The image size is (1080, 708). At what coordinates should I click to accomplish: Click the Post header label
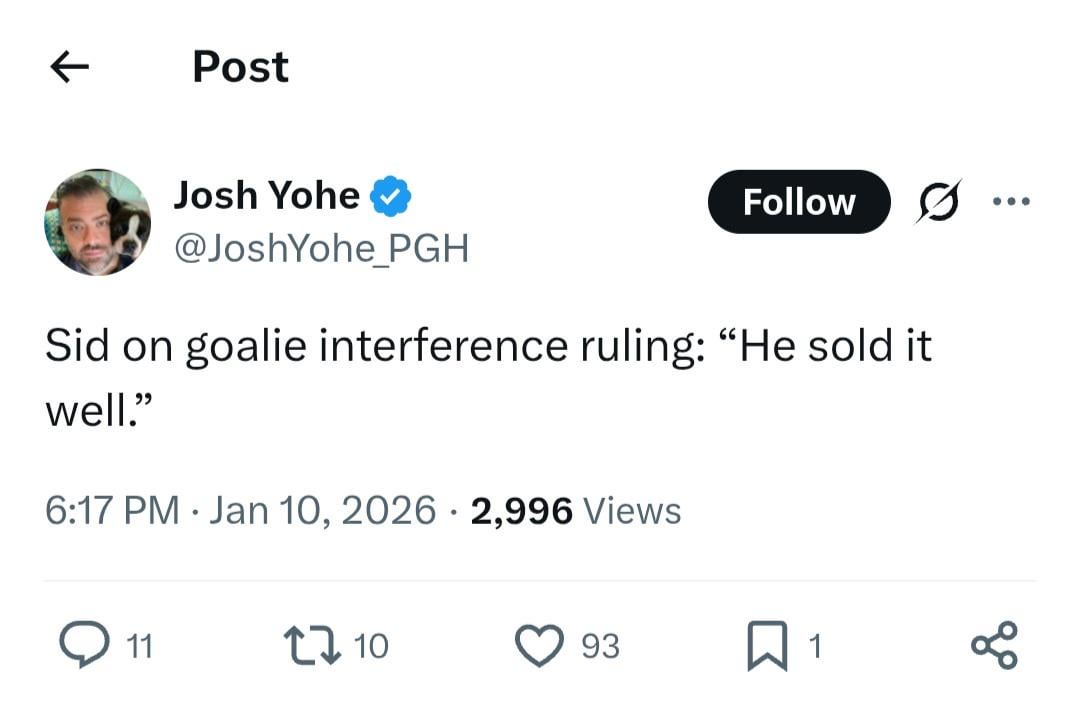[x=240, y=66]
